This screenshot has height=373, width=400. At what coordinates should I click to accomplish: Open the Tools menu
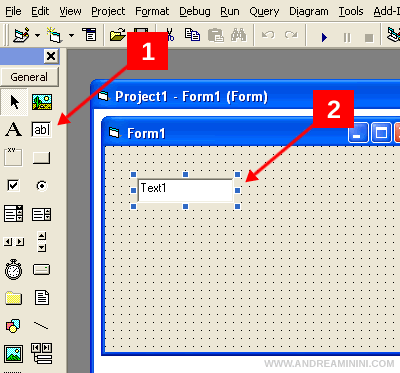[x=351, y=11]
